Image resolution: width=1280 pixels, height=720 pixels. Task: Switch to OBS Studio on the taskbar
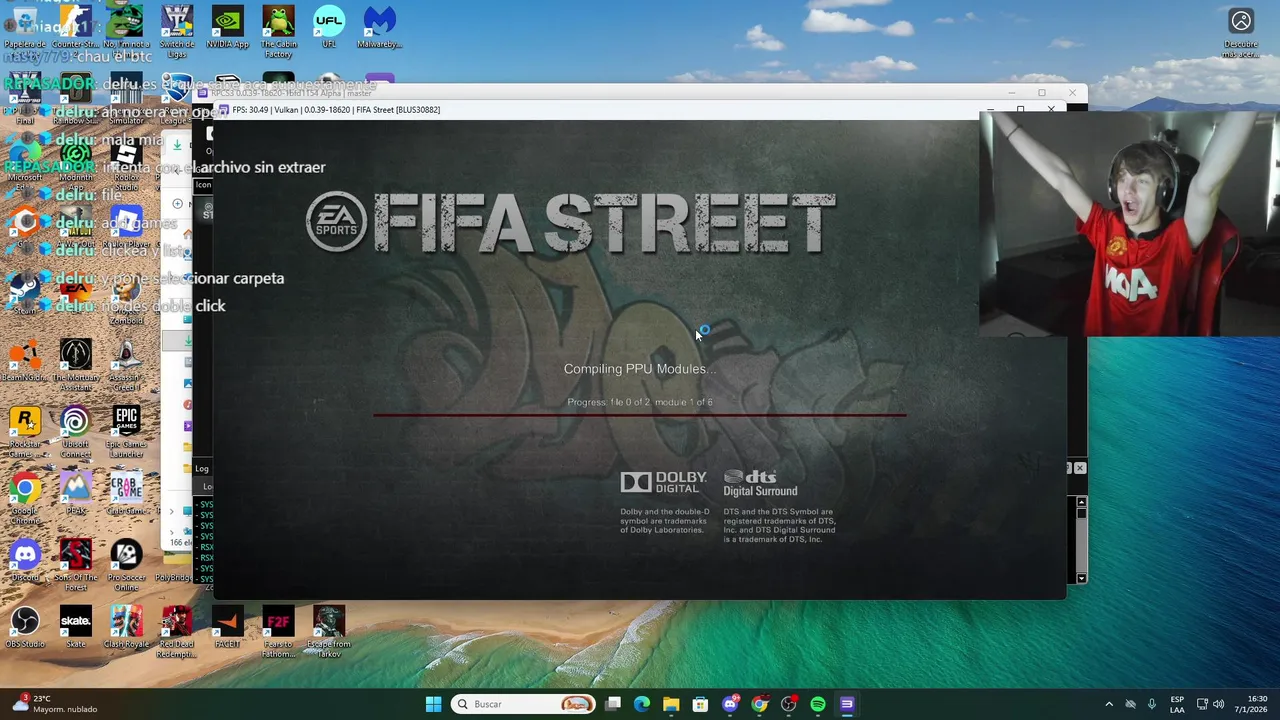pyautogui.click(x=789, y=704)
